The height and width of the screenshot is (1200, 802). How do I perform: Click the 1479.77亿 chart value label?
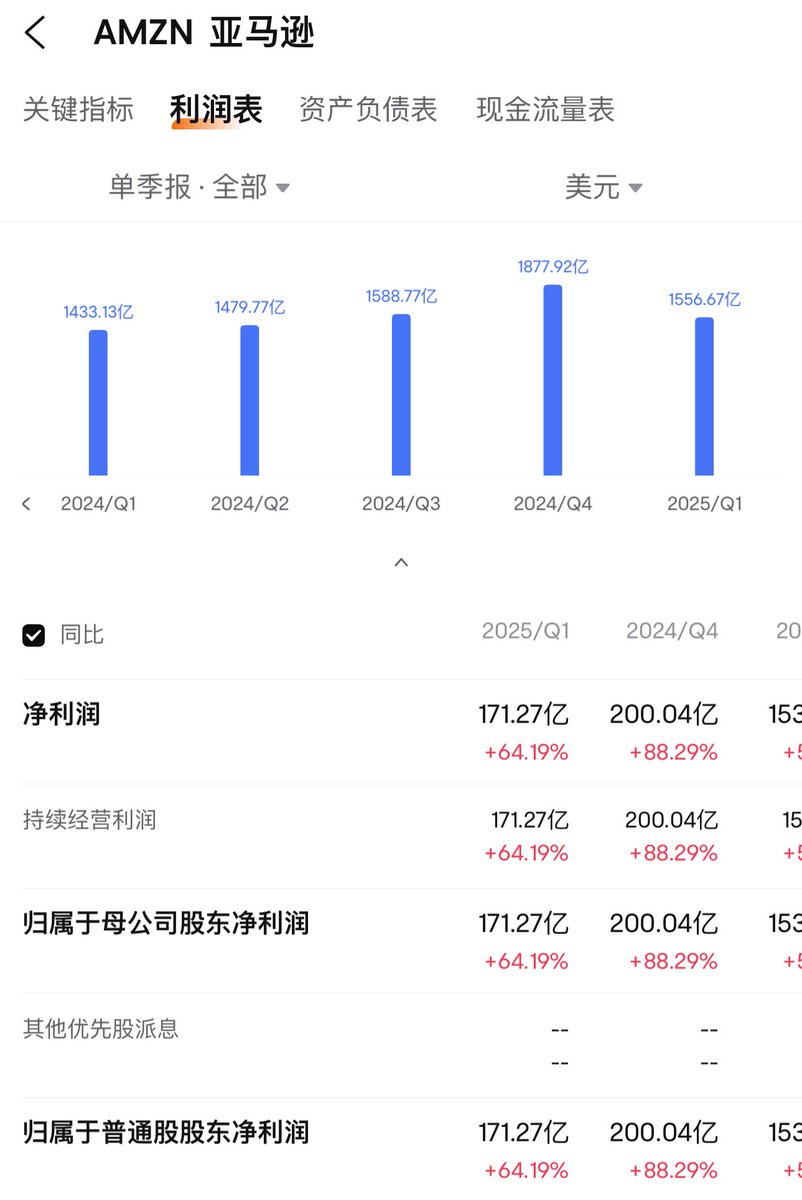click(250, 307)
